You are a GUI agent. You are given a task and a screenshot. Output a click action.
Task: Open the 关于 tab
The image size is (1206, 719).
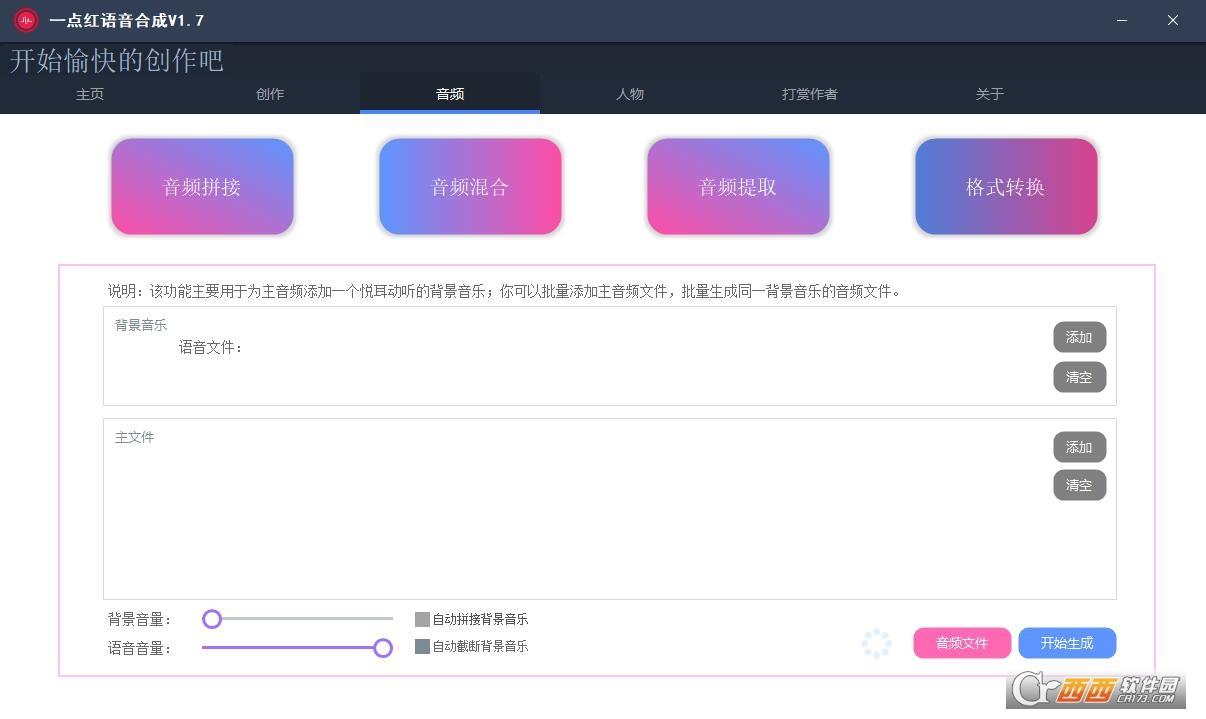990,94
